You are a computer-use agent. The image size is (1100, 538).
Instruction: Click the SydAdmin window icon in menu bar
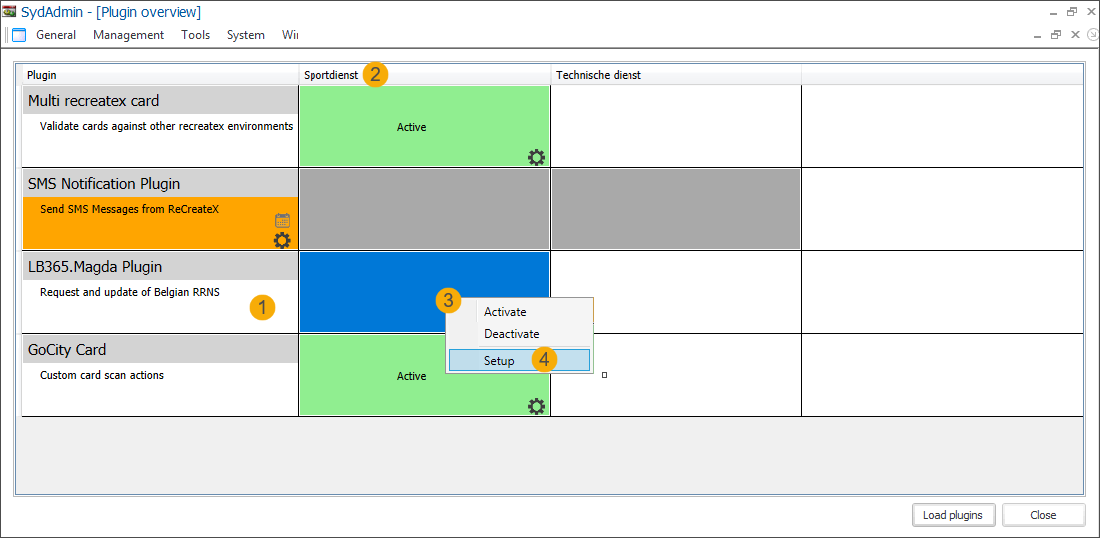click(19, 35)
